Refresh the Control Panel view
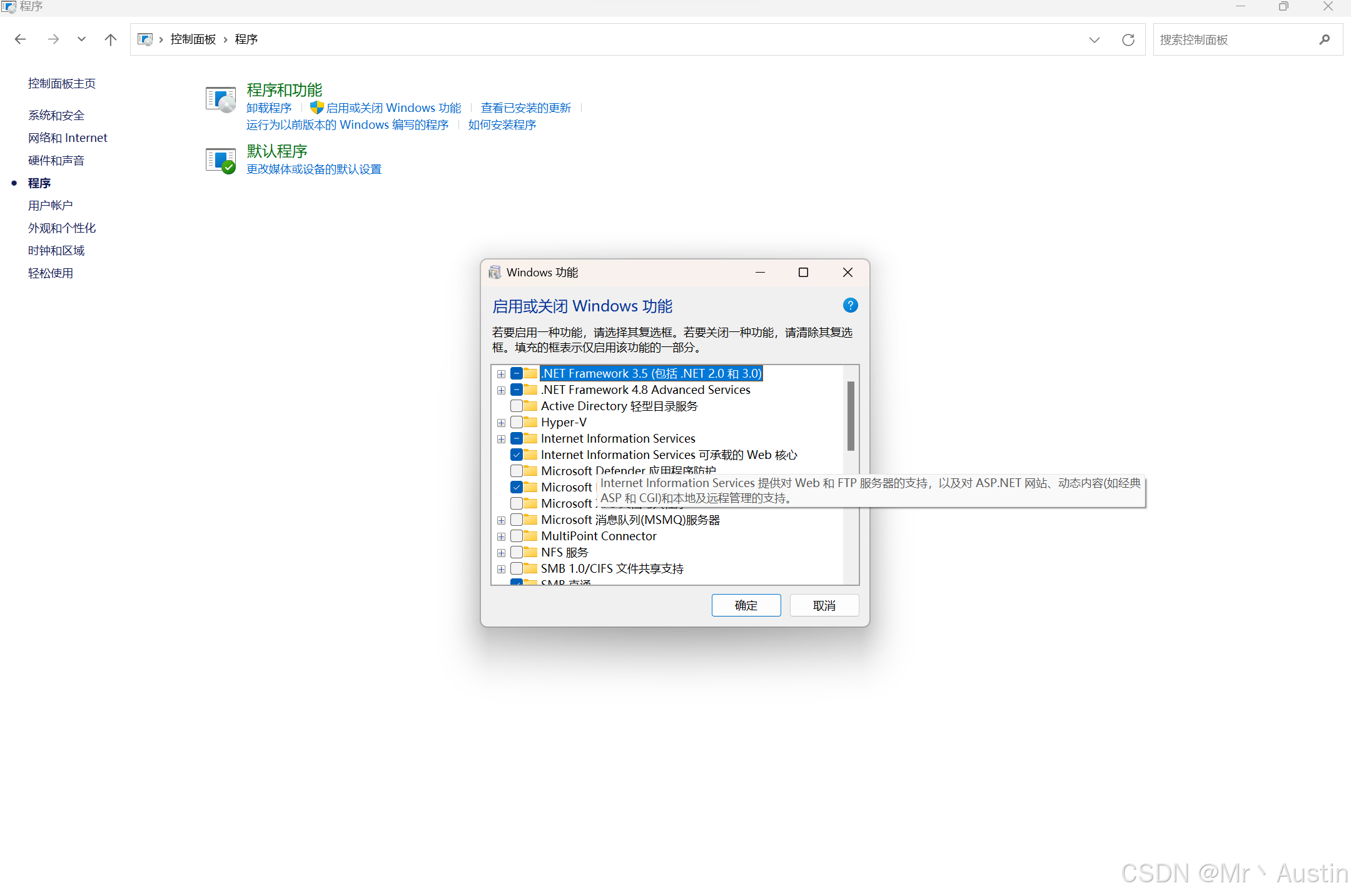This screenshot has width=1351, height=896. coord(1128,40)
